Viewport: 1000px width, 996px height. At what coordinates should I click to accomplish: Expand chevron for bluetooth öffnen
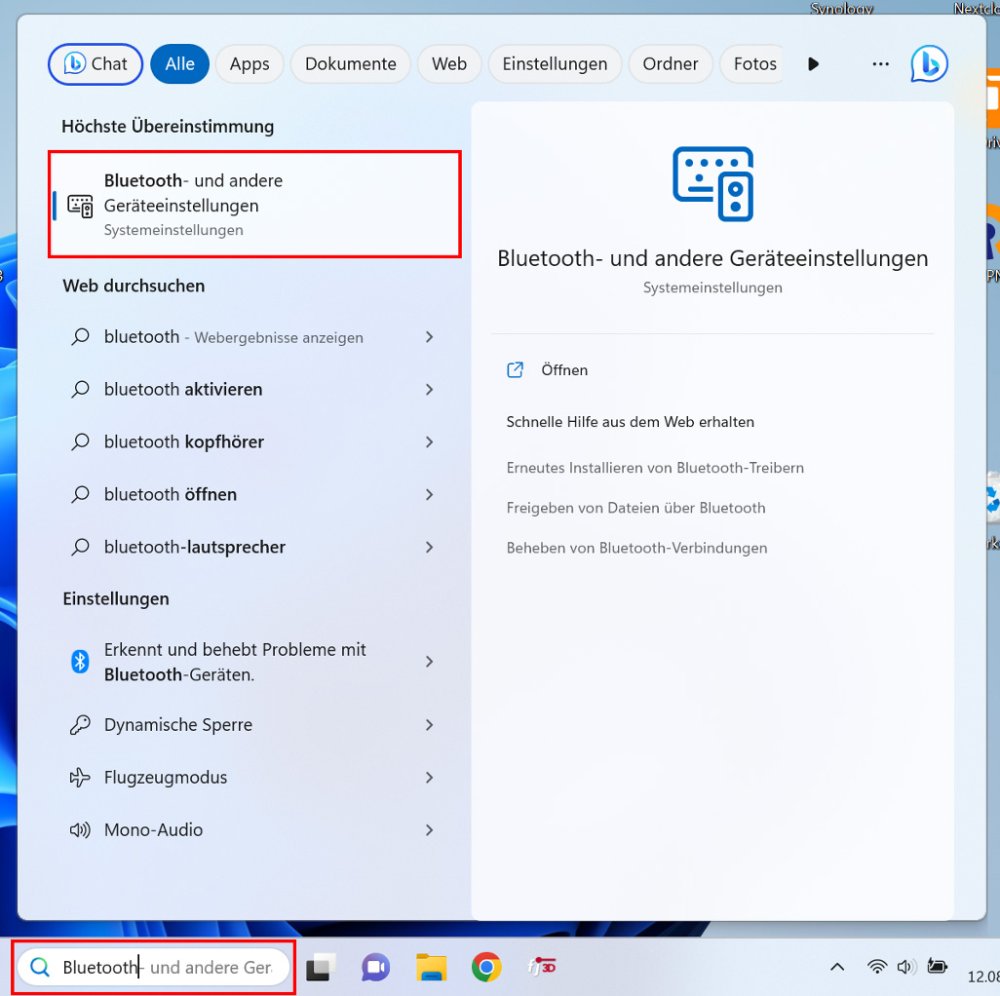(429, 494)
